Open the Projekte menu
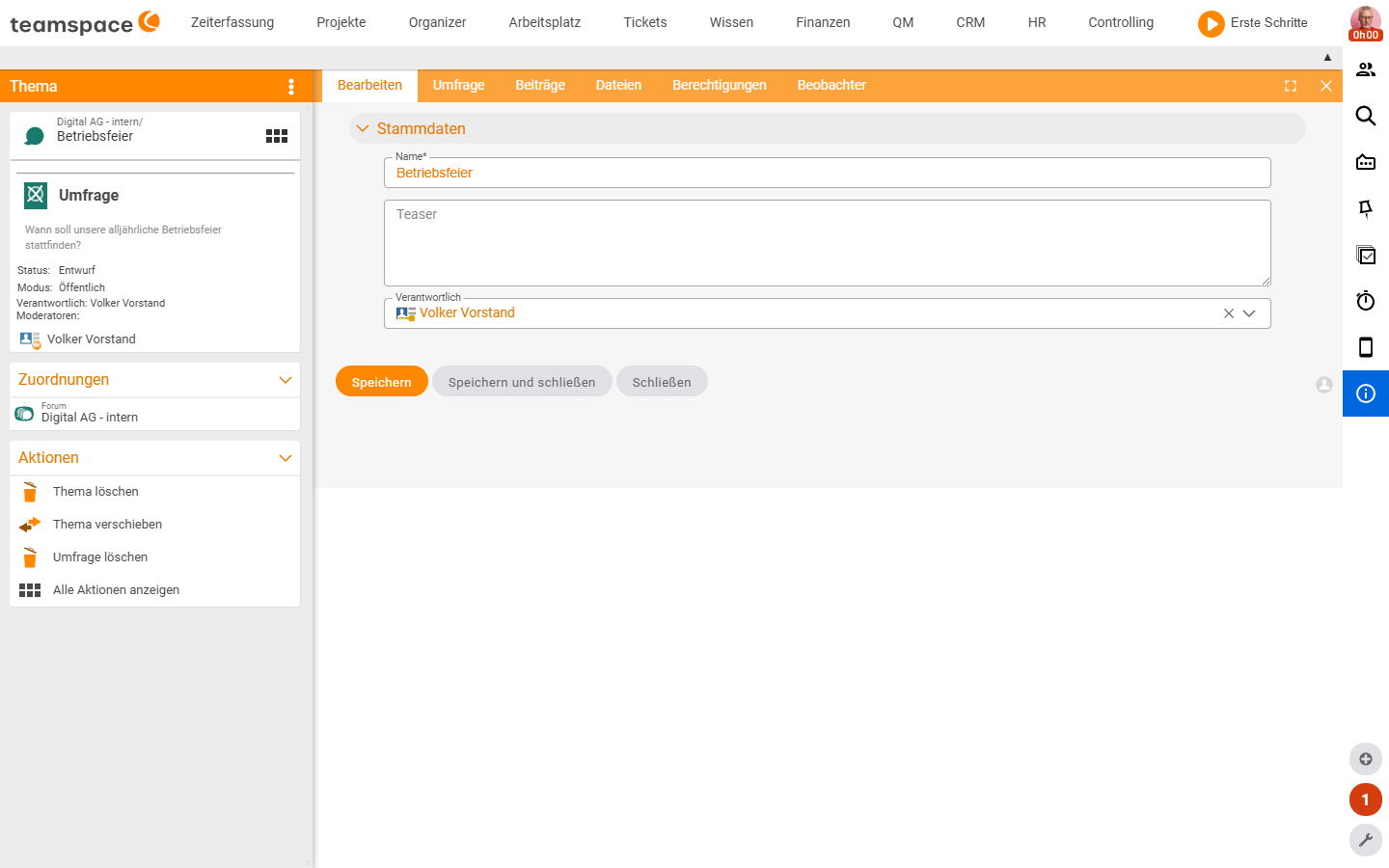 [341, 22]
